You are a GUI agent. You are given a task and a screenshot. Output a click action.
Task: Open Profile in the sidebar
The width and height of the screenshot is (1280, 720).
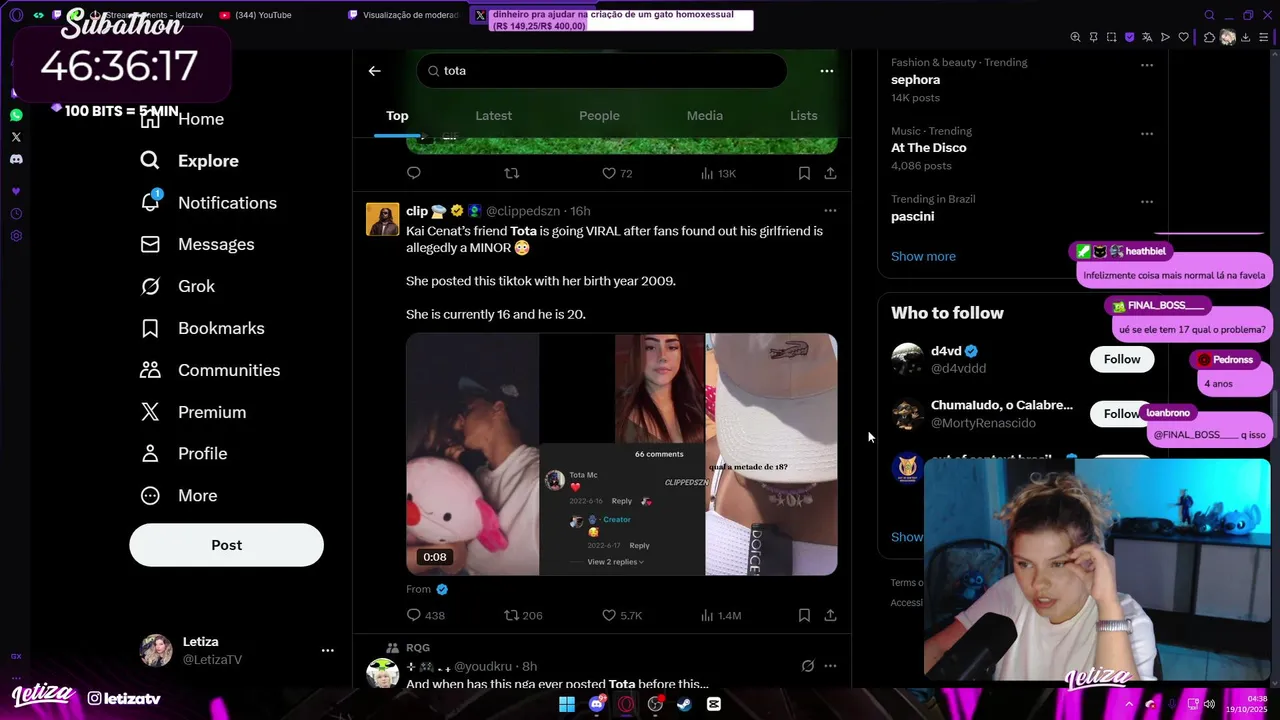[184, 454]
